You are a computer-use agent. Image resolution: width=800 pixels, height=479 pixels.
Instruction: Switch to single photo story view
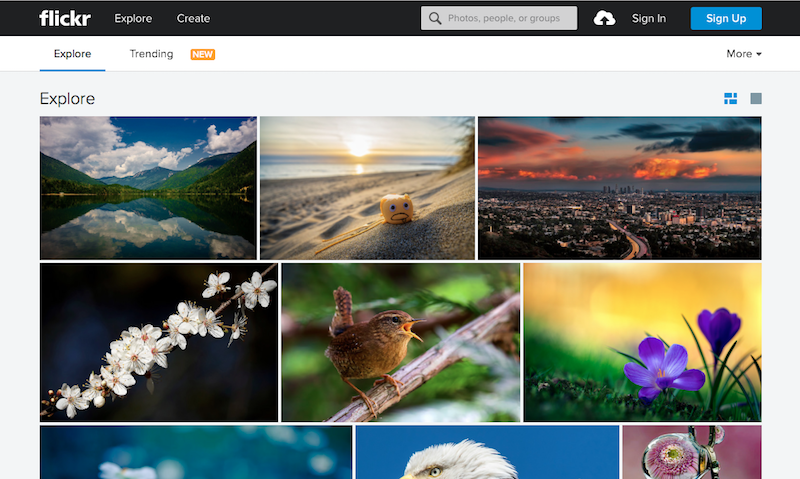(x=756, y=98)
